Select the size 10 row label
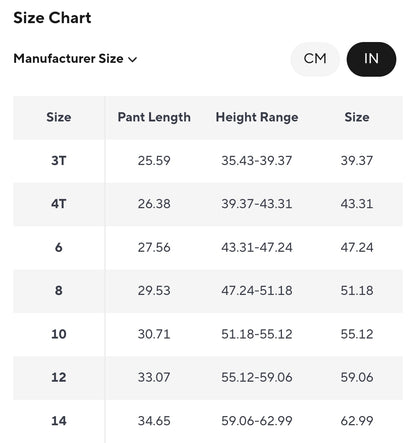The image size is (416, 443). (59, 334)
